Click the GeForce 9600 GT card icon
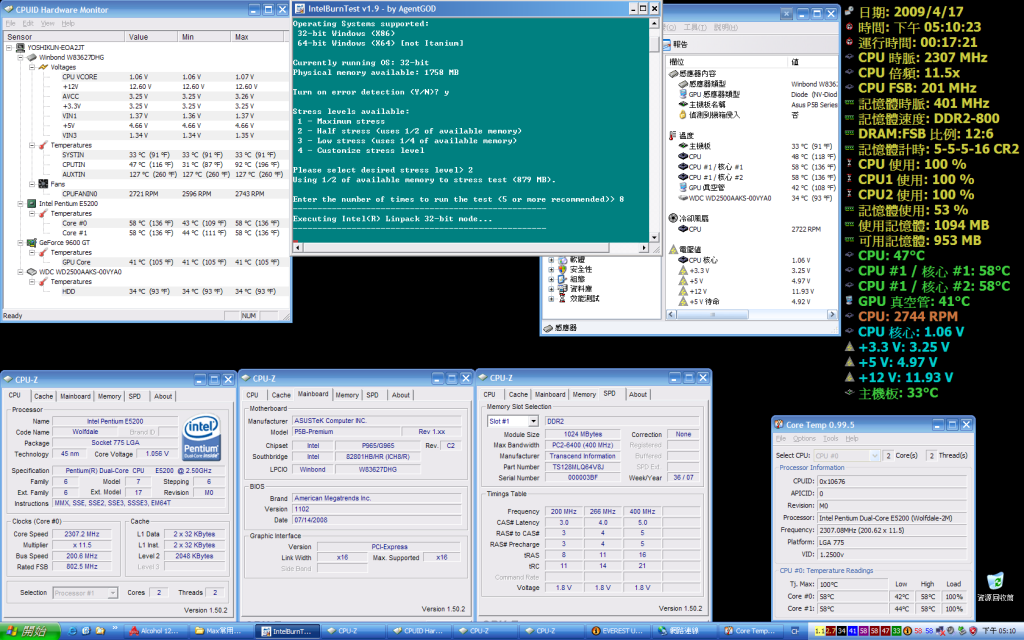Image resolution: width=1024 pixels, height=640 pixels. point(31,242)
